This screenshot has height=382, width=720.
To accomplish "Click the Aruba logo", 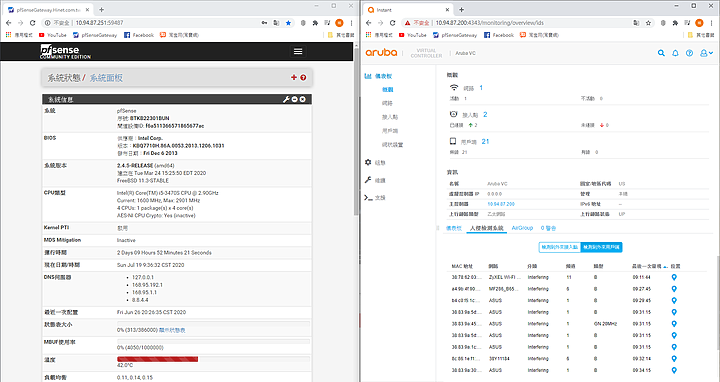I will click(381, 52).
